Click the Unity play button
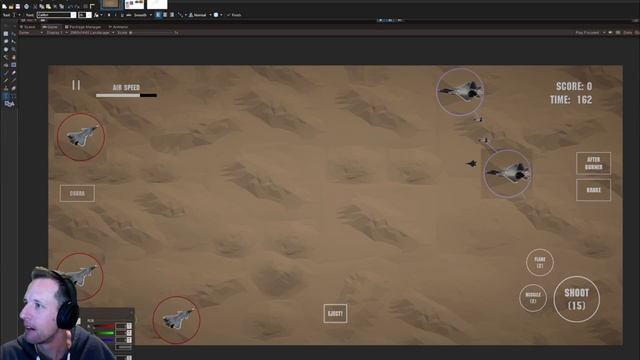 point(381,20)
